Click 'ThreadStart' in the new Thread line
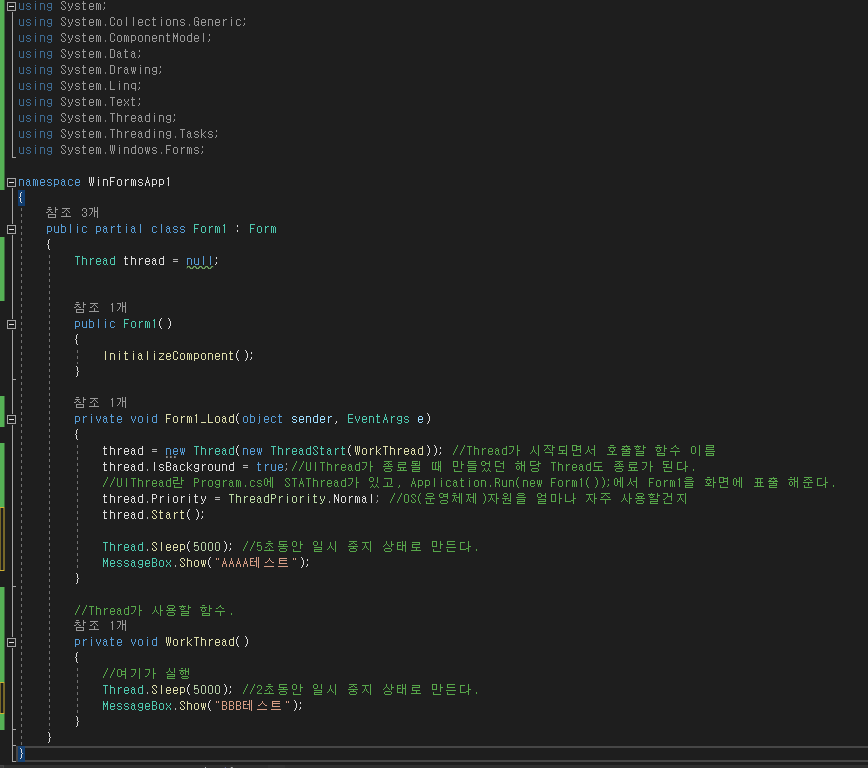868x768 pixels. point(308,451)
